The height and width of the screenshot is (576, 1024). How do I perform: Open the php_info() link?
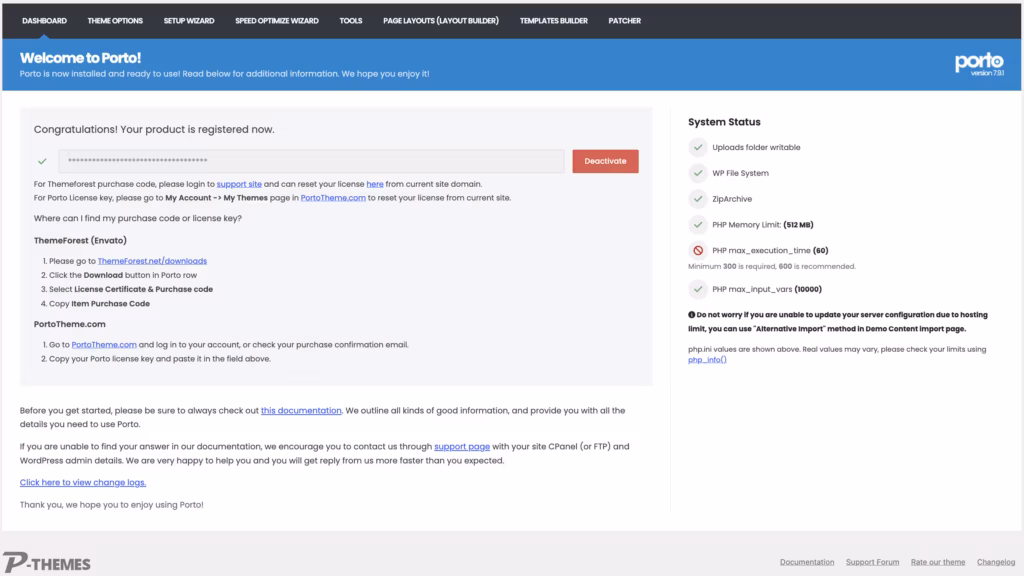tap(707, 360)
